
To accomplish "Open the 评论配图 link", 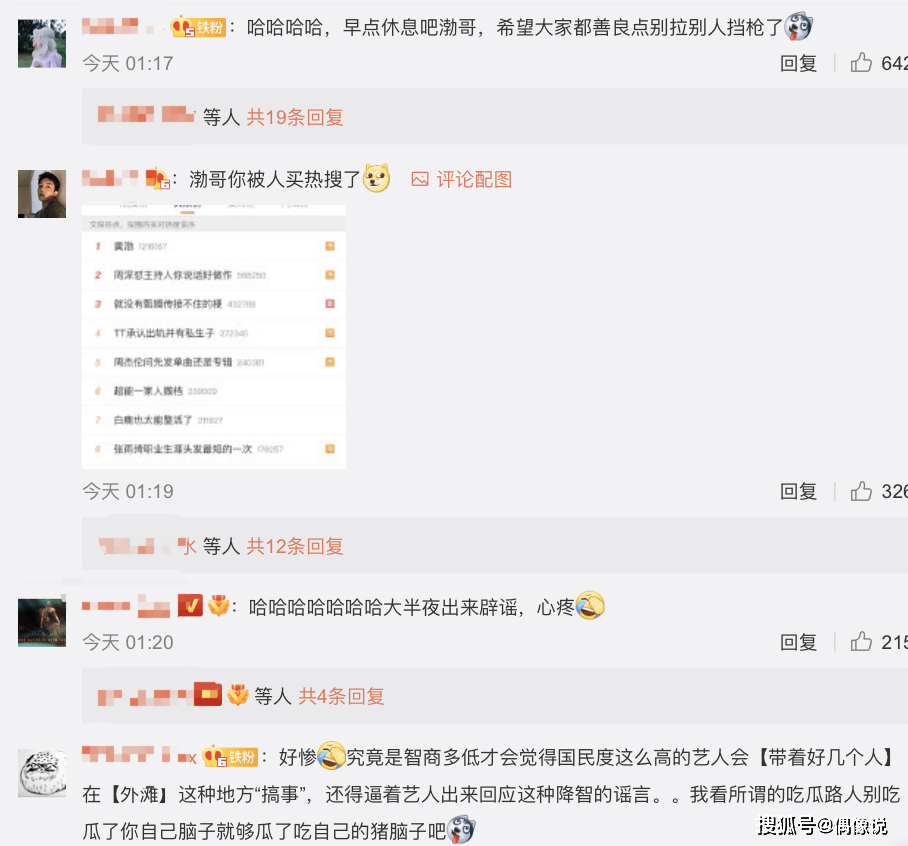I will (474, 180).
